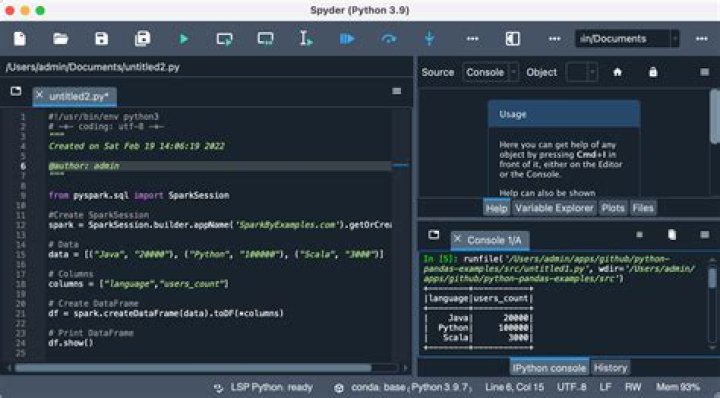This screenshot has width=720, height=398.
Task: Go to Help home page
Action: [x=618, y=72]
